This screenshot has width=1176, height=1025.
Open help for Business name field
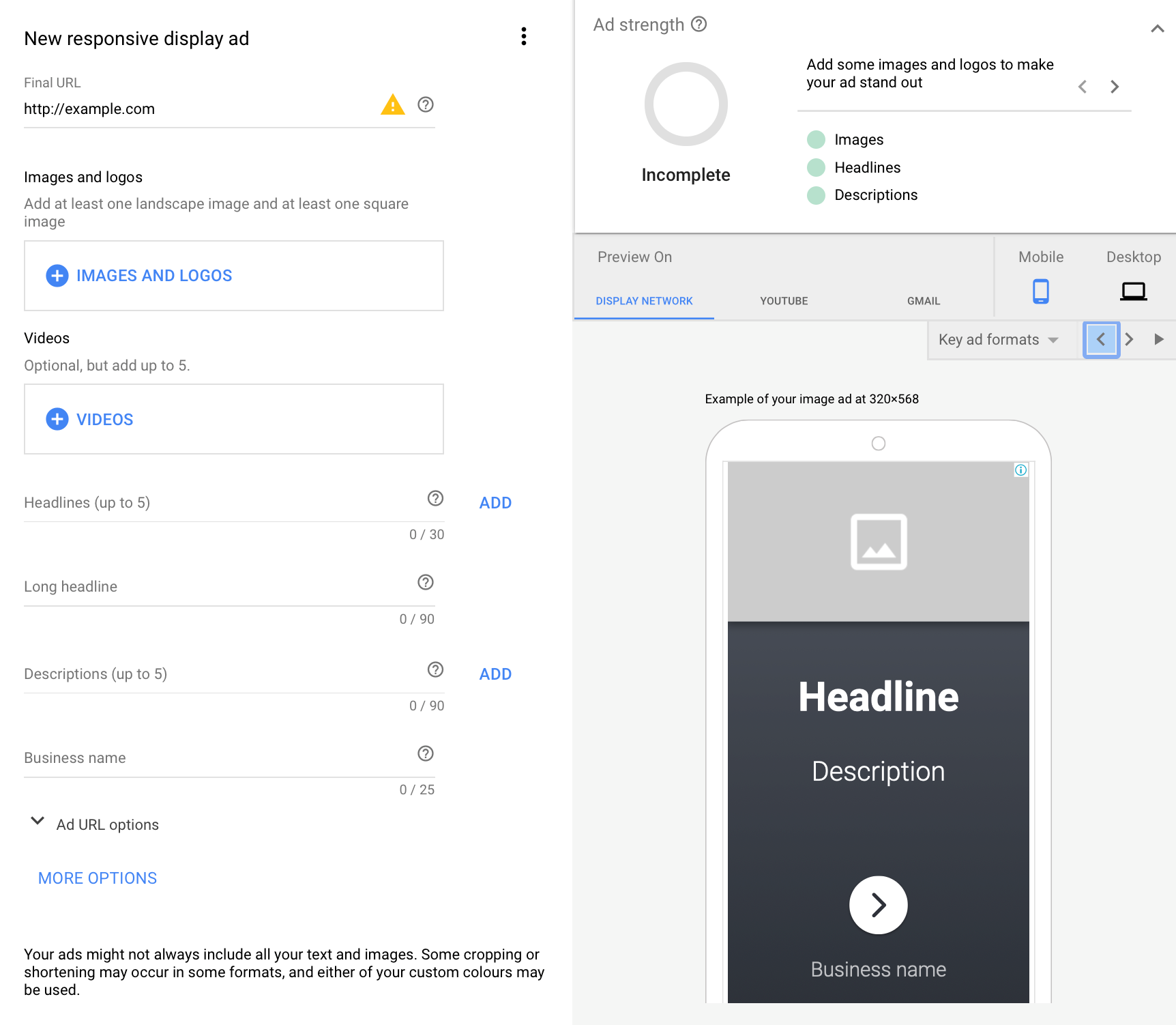tap(426, 753)
